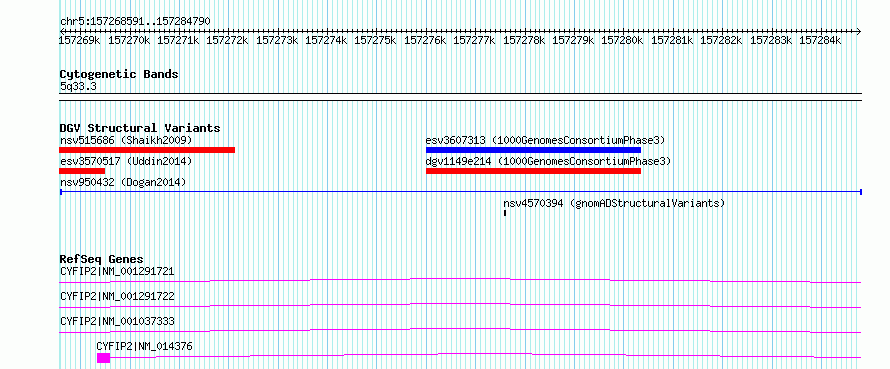Open the nsv515686 (Shaikh2009) label
The height and width of the screenshot is (369, 890).
click(x=126, y=140)
